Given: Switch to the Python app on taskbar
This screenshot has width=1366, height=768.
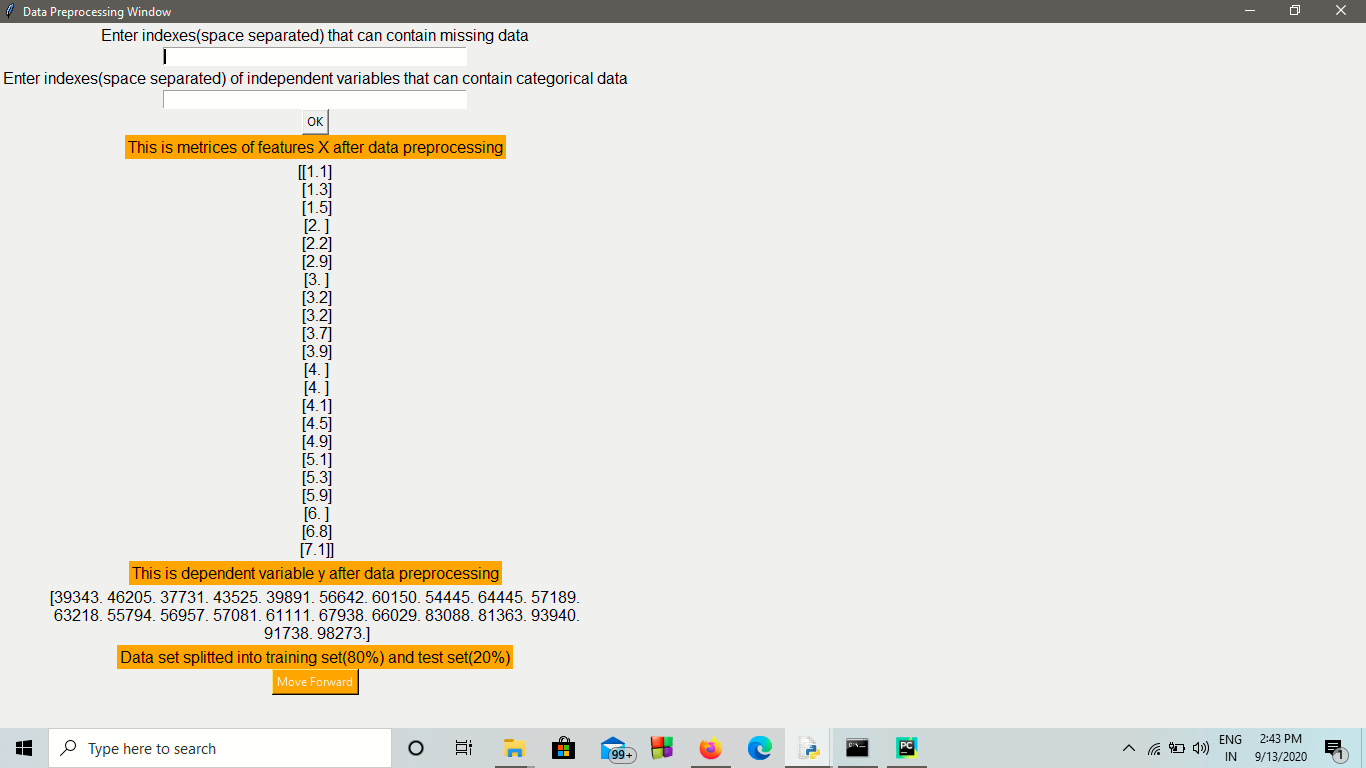Looking at the screenshot, I should 809,748.
